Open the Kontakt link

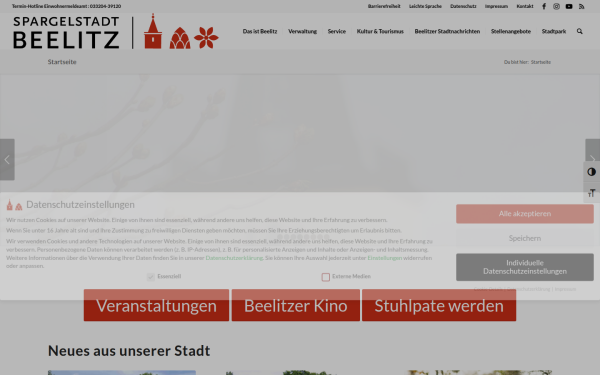click(525, 7)
